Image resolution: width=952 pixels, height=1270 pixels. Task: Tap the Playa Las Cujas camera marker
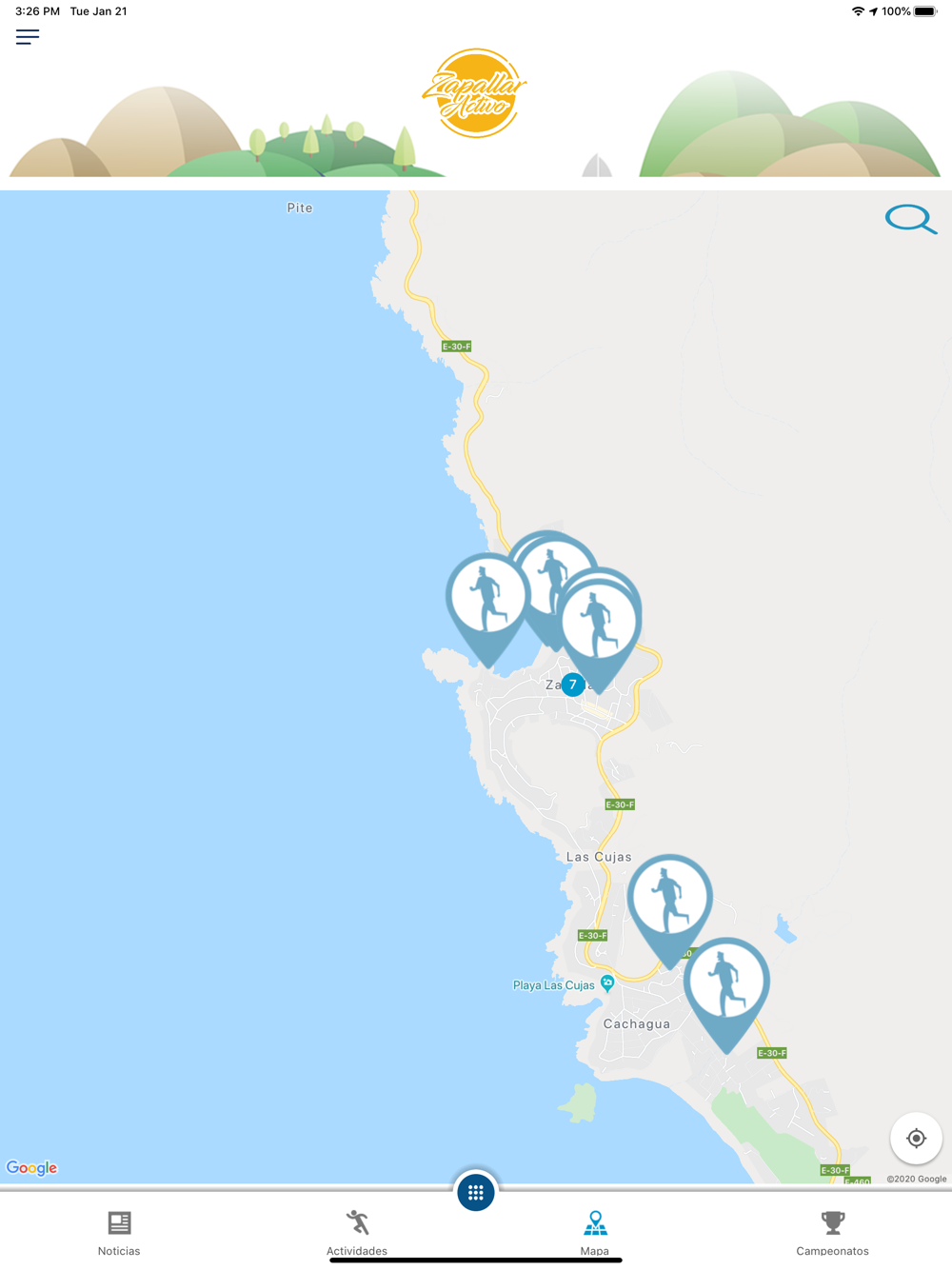[607, 982]
